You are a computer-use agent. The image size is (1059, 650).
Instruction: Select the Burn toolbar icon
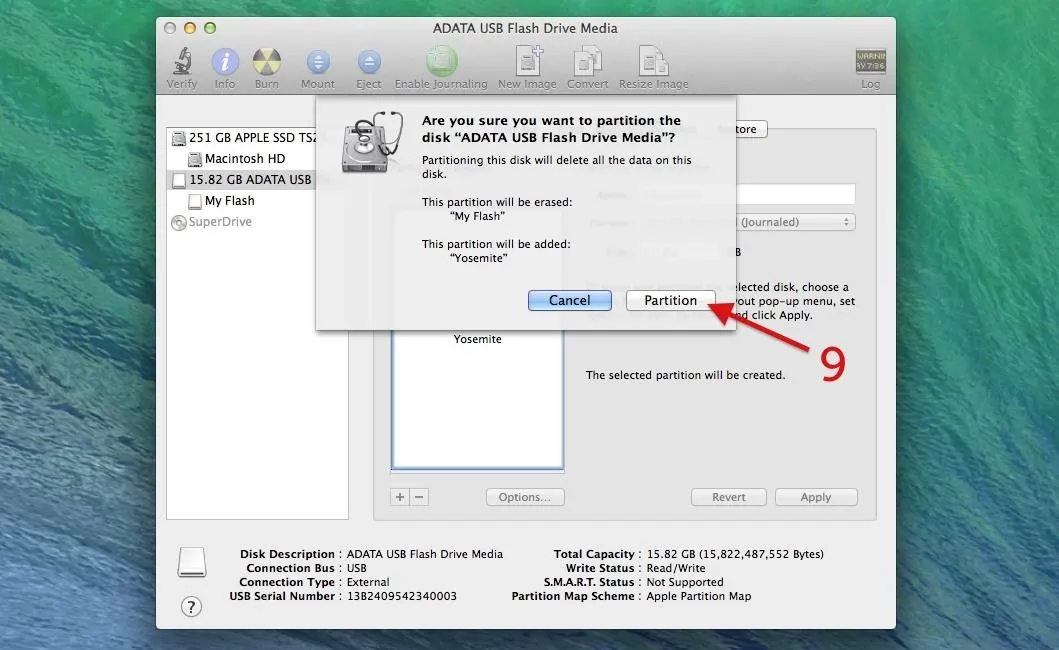tap(267, 61)
